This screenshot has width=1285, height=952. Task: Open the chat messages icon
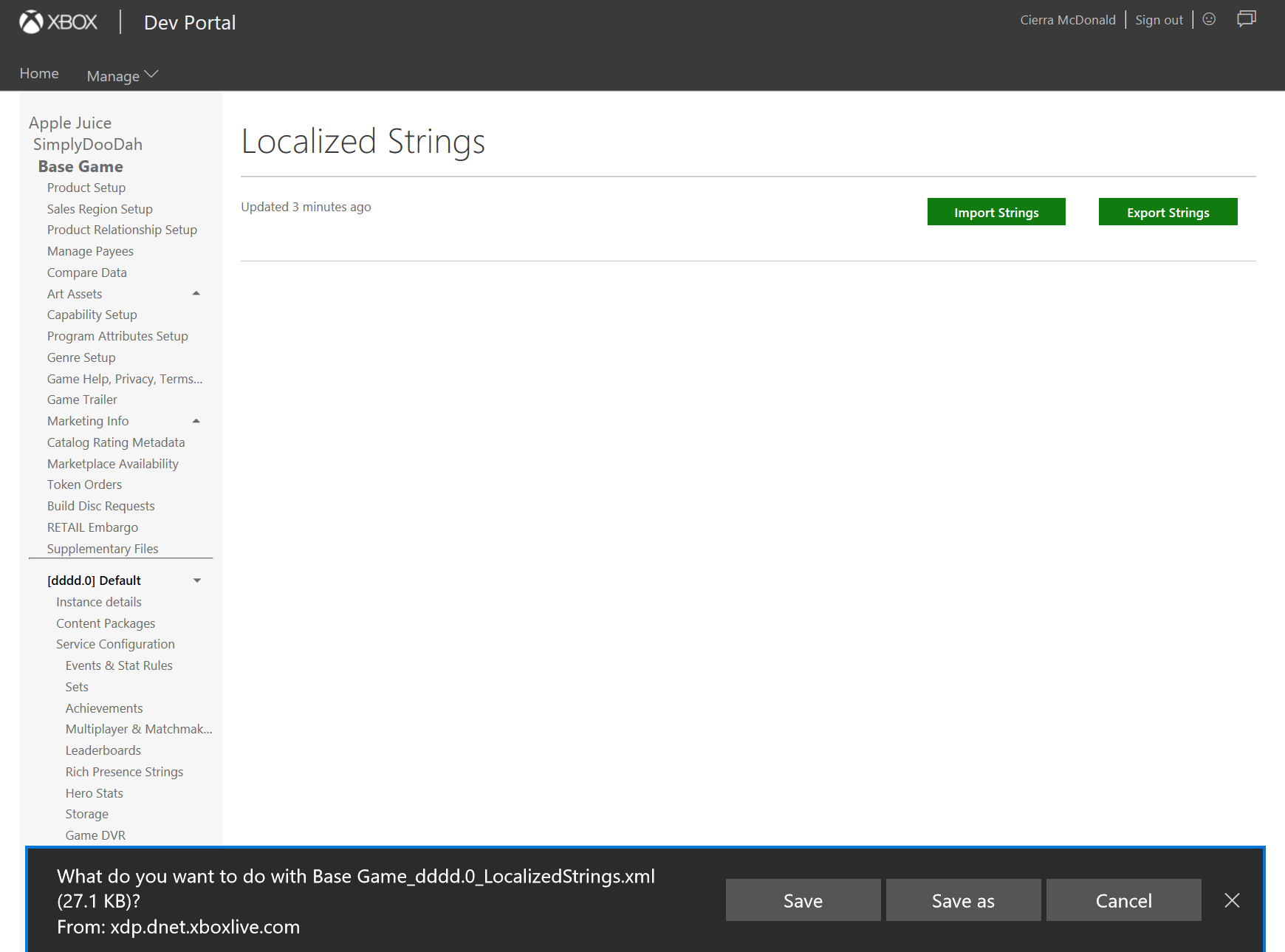(1247, 18)
